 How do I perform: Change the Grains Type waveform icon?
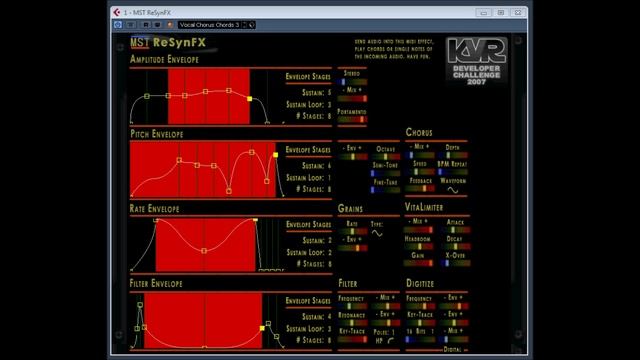pyautogui.click(x=377, y=233)
